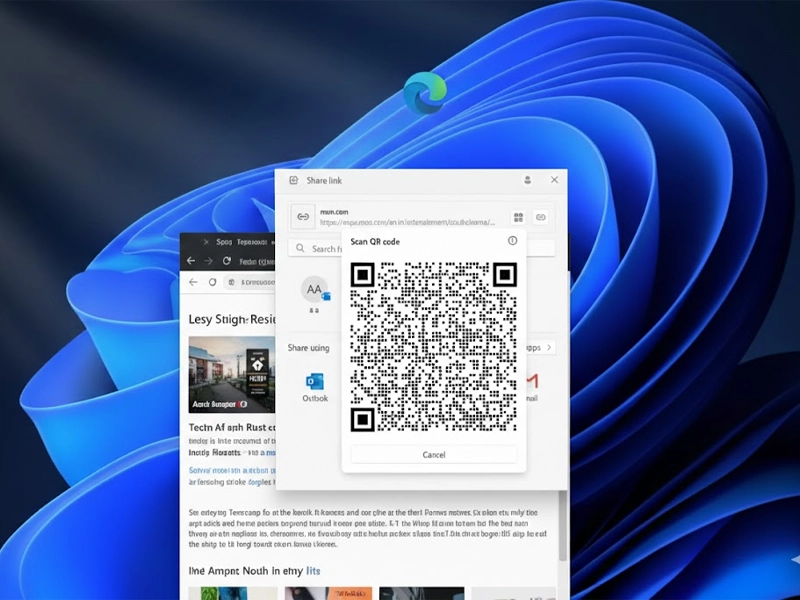Click the browser back arrow in dark toolbar
Viewport: 800px width, 600px height.
tap(191, 261)
